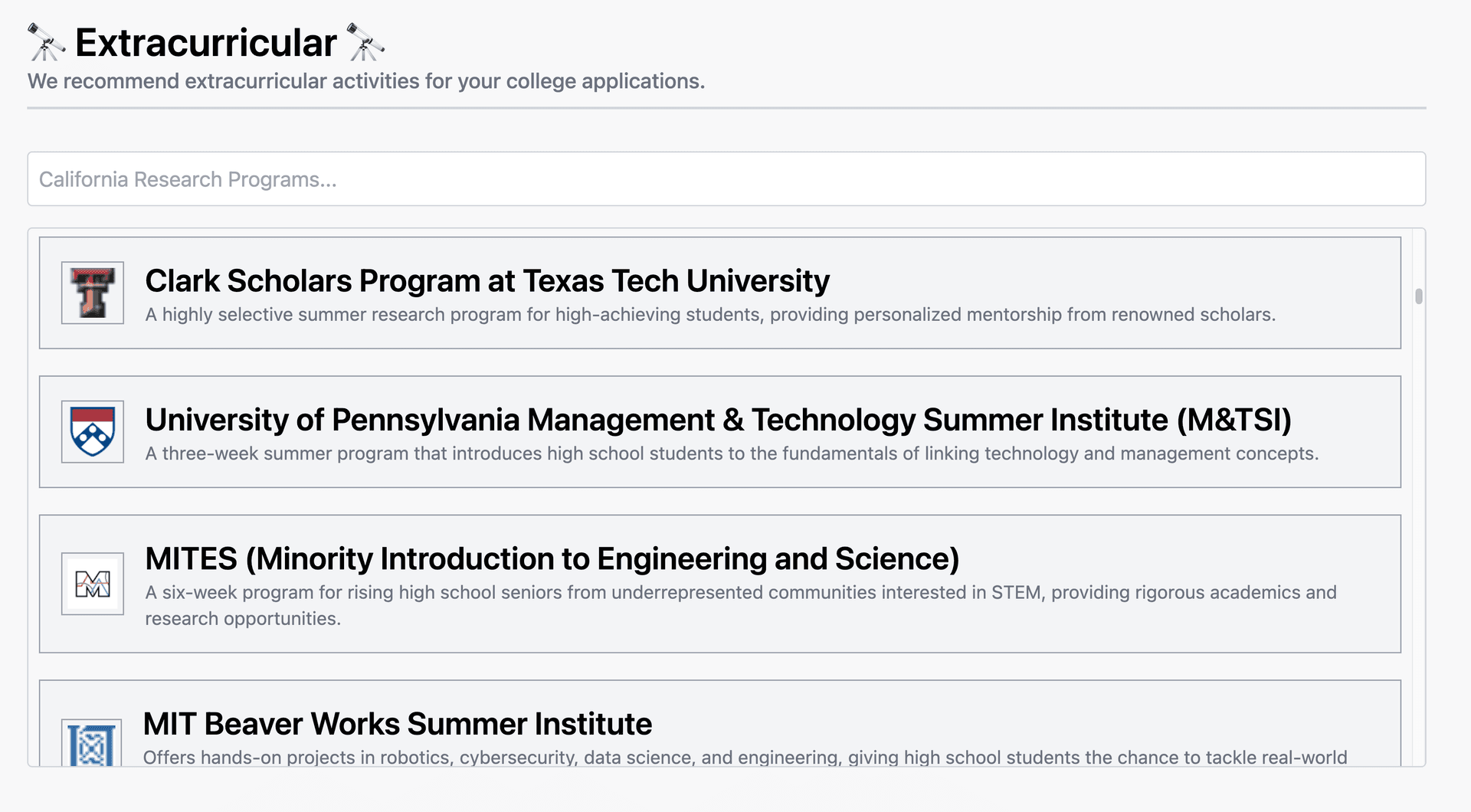
Task: Click the recommendation subtitle under Extracurricular
Action: 365,81
